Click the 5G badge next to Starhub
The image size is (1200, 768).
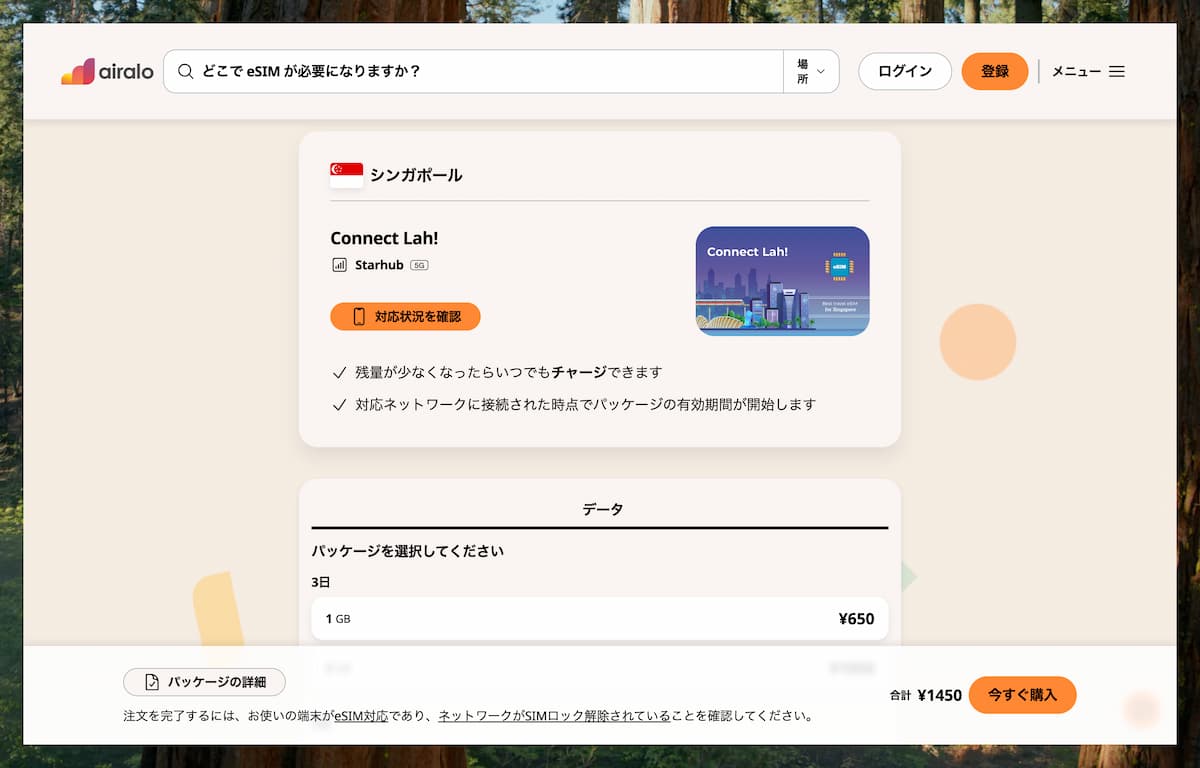pos(419,265)
